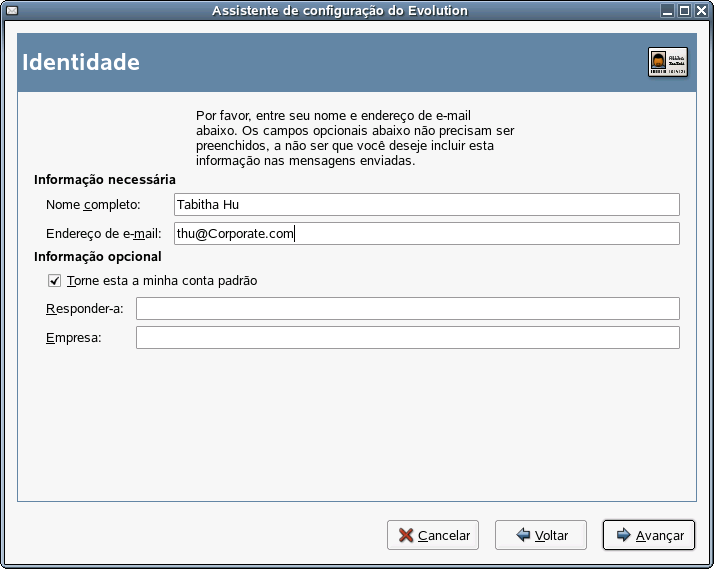Click the 'Informação opcional' section label
Screen dimensions: 714x569
[x=97, y=257]
